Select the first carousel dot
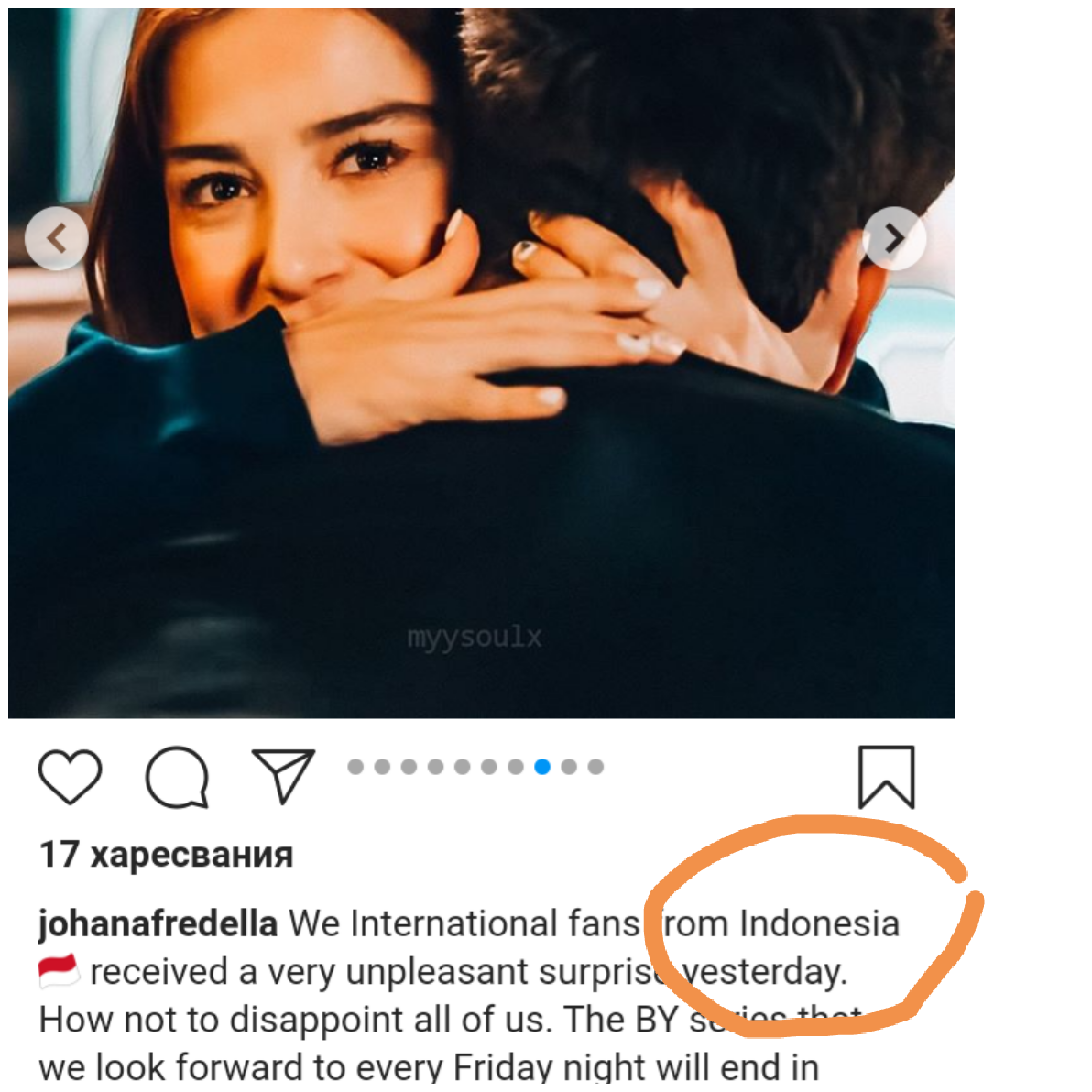Viewport: 1092px width, 1092px height. (x=355, y=767)
